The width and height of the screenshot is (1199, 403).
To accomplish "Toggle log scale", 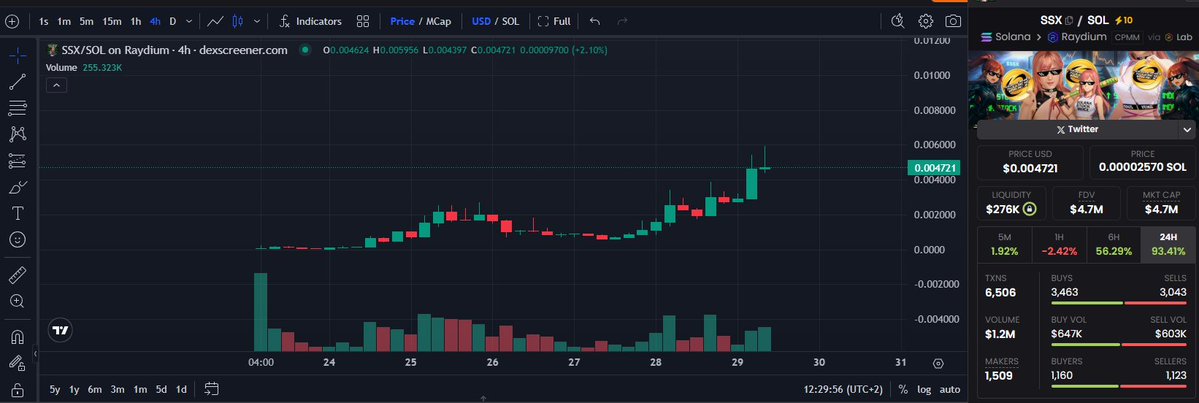I will click(x=924, y=389).
